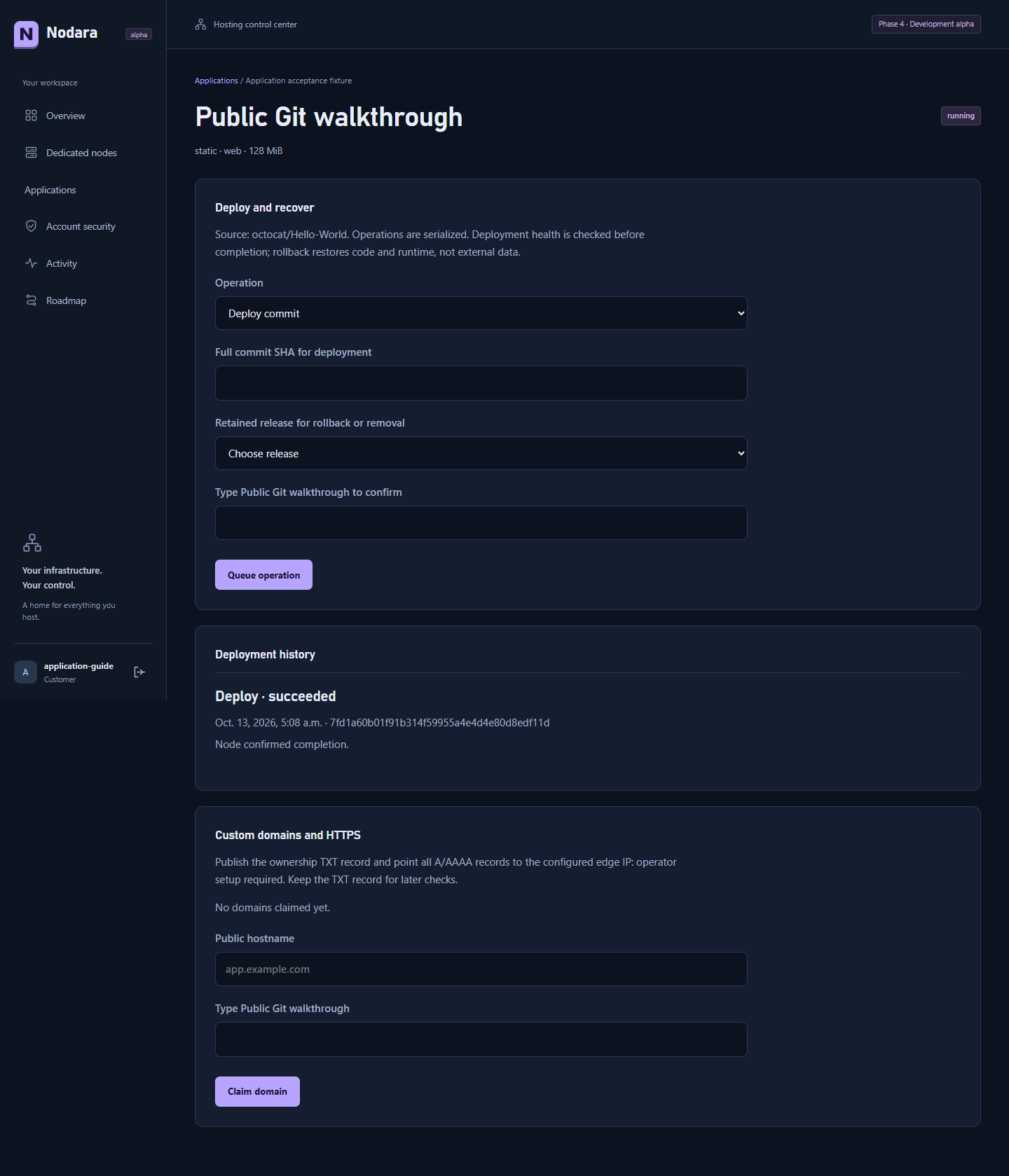This screenshot has height=1176, width=1009.
Task: Click the alpha tag beside Nodara
Action: click(139, 34)
